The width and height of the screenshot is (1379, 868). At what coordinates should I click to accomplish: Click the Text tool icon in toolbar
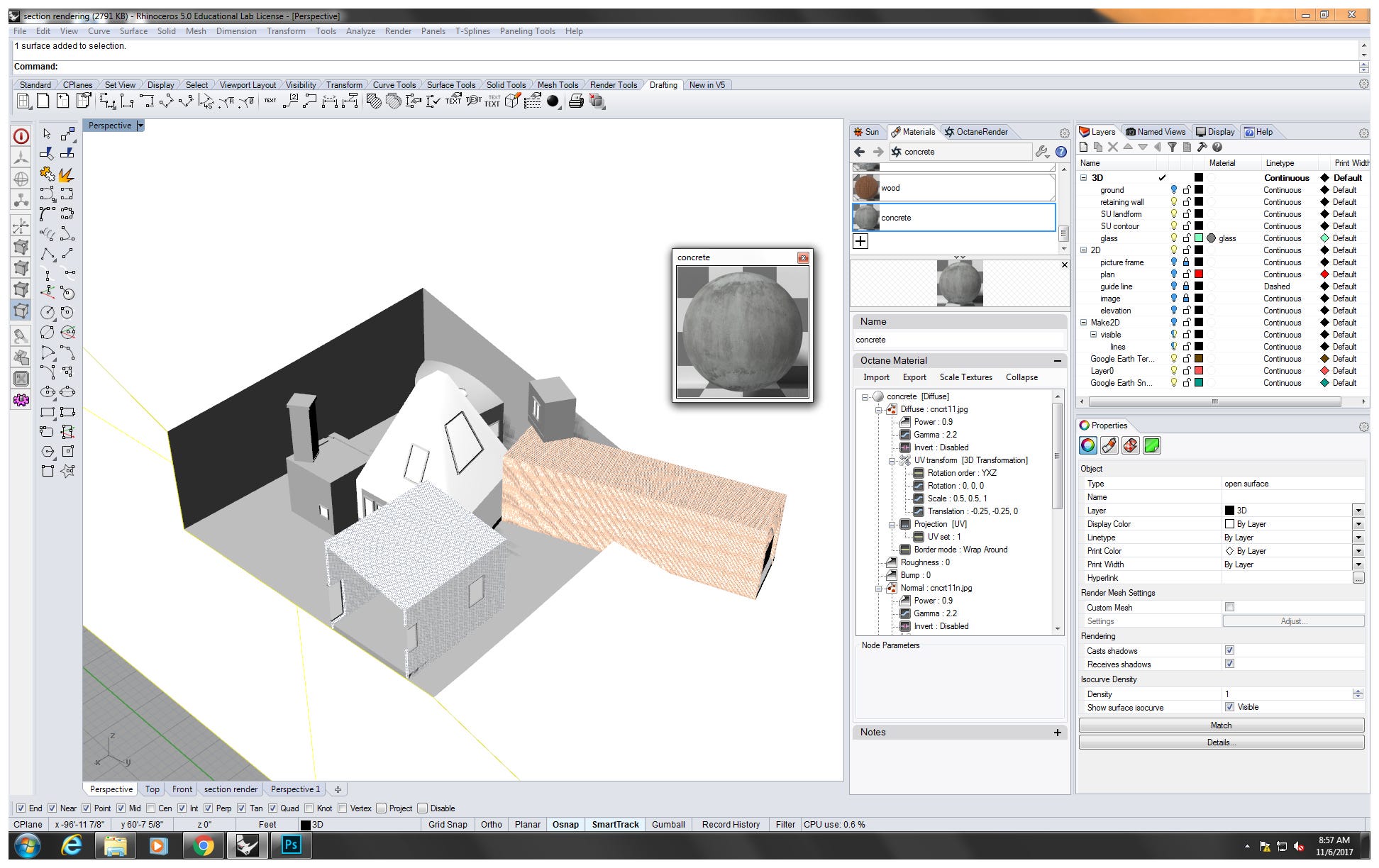tap(270, 101)
